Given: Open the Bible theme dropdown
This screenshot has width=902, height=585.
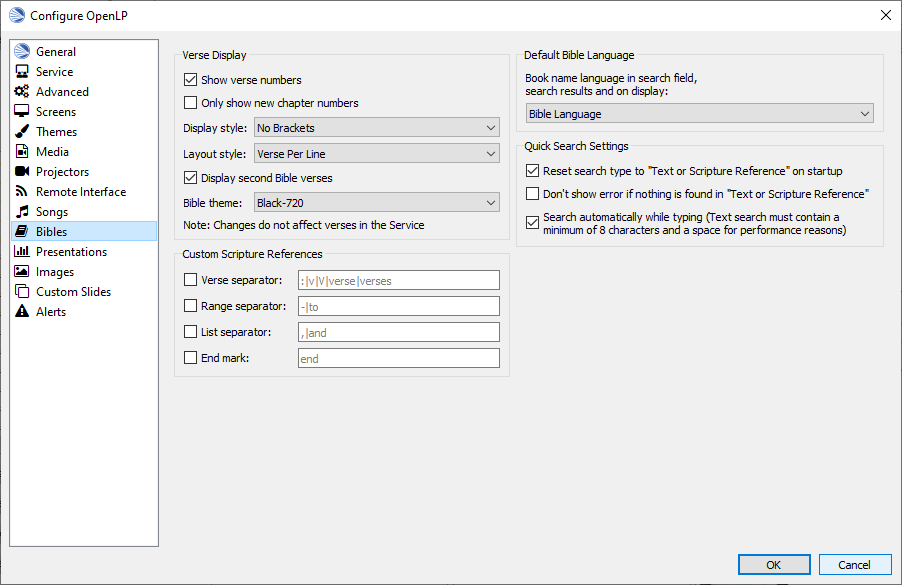Looking at the screenshot, I should pos(377,202).
